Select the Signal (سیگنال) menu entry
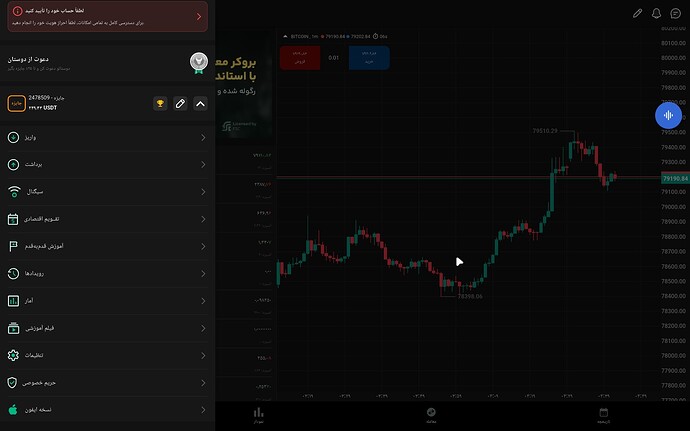The width and height of the screenshot is (690, 431). click(x=107, y=192)
